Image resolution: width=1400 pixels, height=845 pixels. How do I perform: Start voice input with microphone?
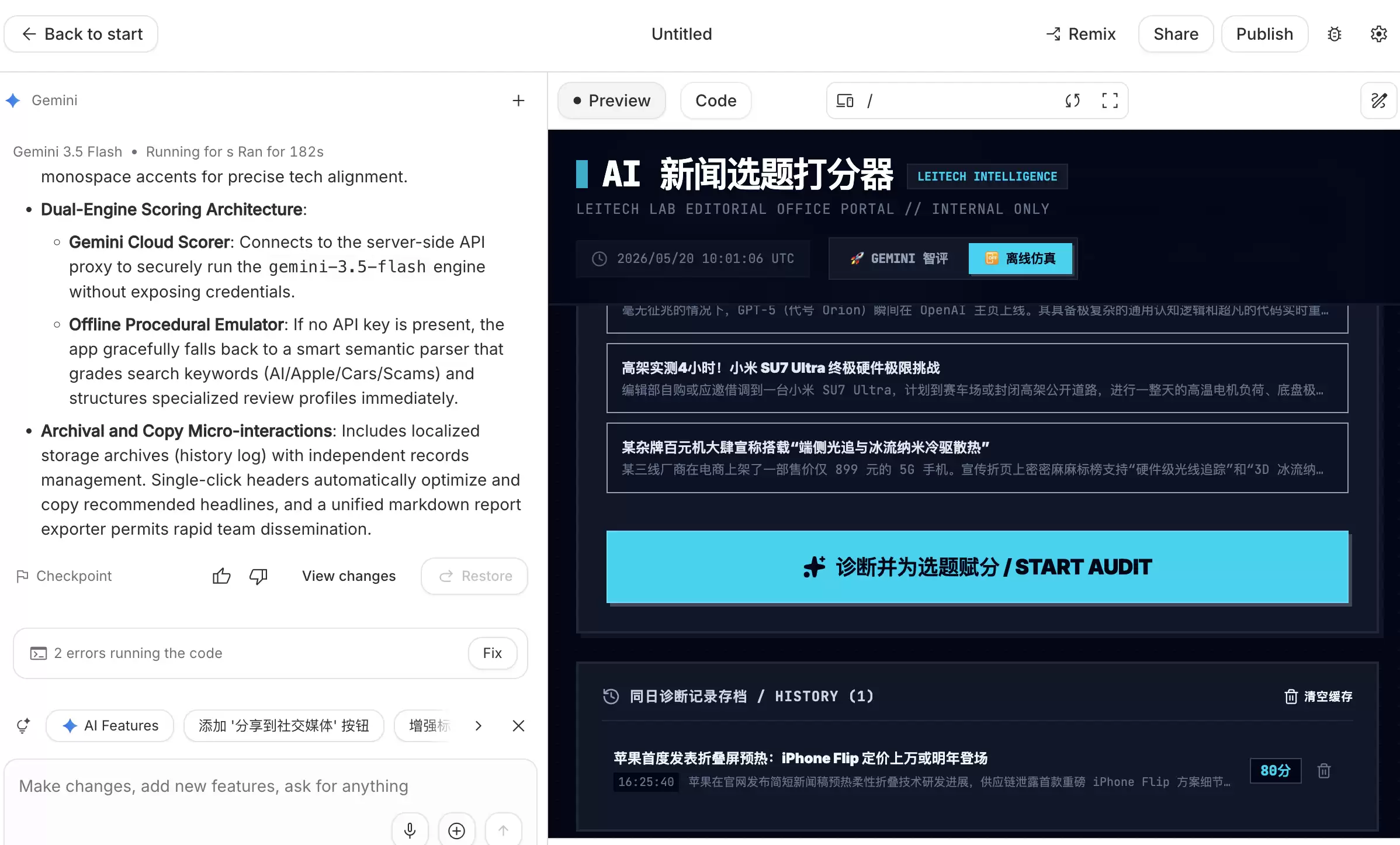[x=410, y=830]
